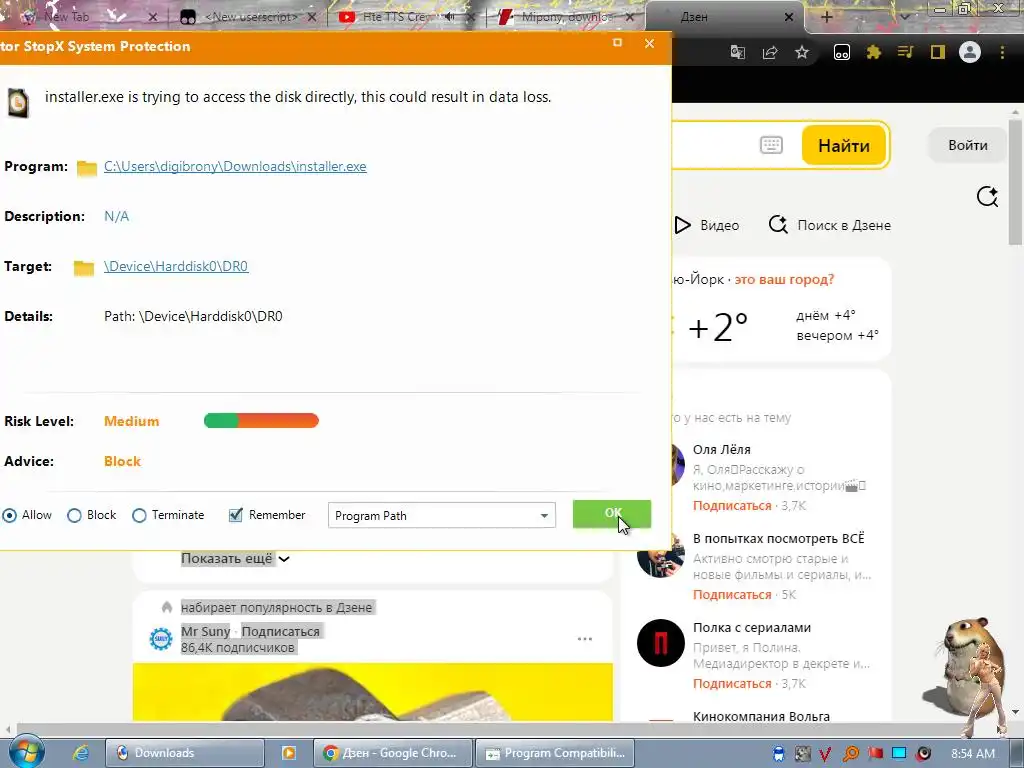Open Chrome's three-dot menu
Viewport: 1024px width, 768px height.
point(1002,52)
